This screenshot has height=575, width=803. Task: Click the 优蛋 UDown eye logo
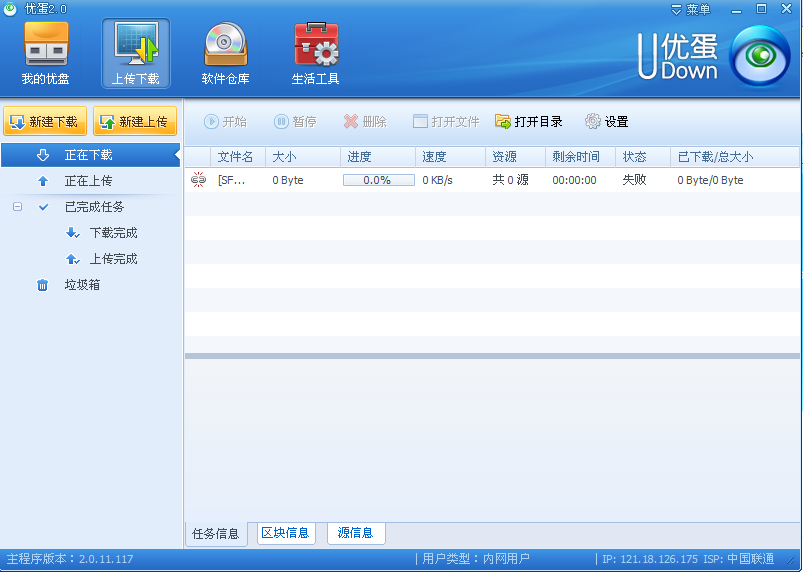759,56
